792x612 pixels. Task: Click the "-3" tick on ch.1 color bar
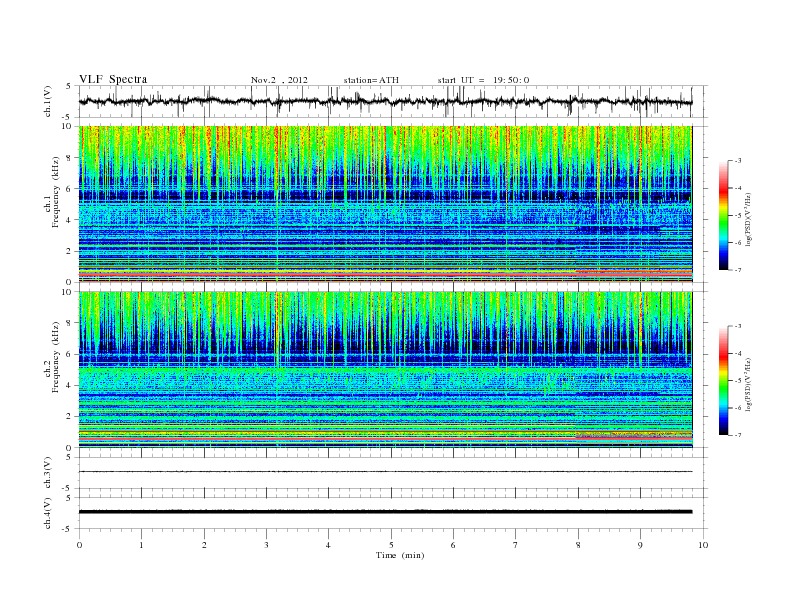[x=737, y=161]
